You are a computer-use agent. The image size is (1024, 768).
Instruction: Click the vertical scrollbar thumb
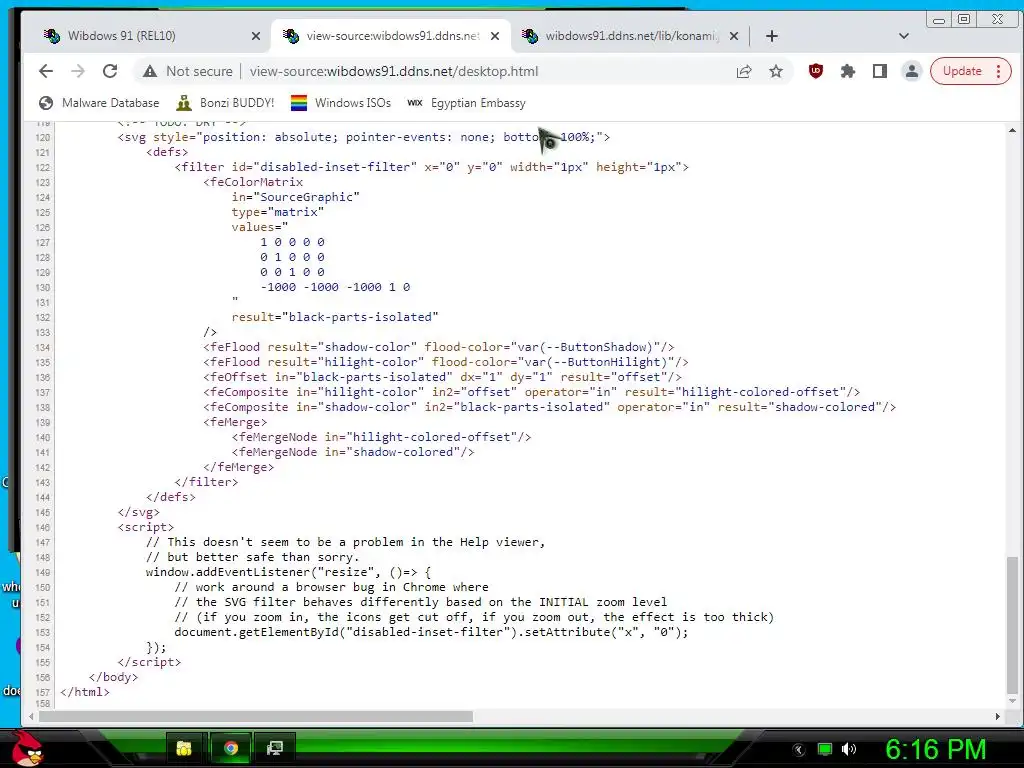pos(1012,625)
